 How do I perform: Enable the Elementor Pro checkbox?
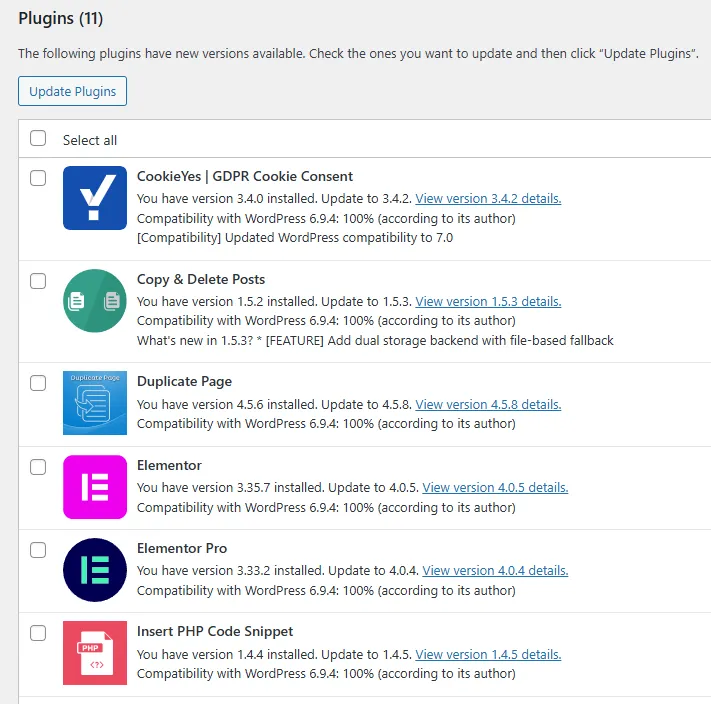38,550
